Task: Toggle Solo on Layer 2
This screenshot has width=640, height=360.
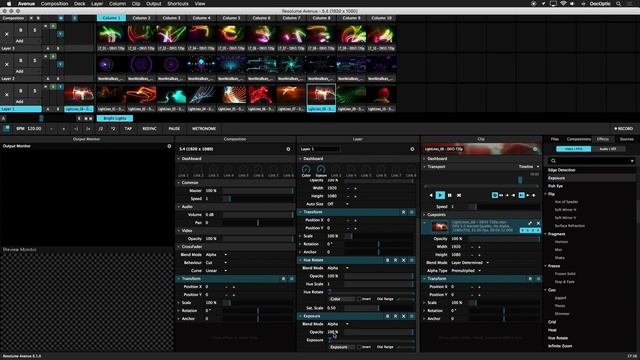Action: [34, 60]
